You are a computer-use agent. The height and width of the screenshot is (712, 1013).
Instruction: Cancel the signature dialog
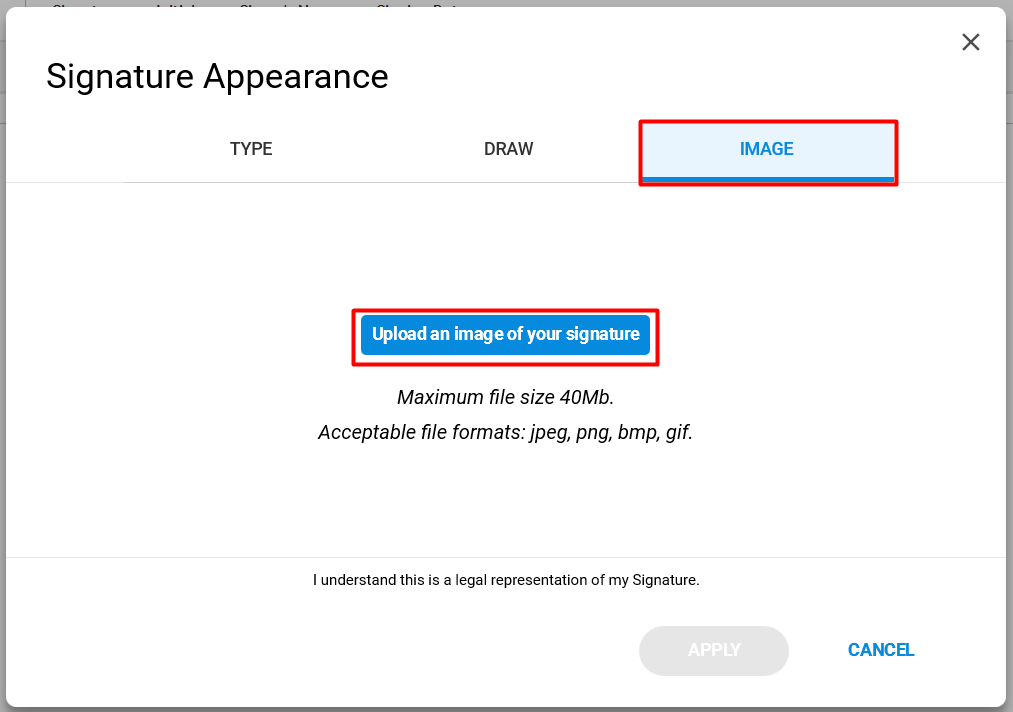pos(881,650)
